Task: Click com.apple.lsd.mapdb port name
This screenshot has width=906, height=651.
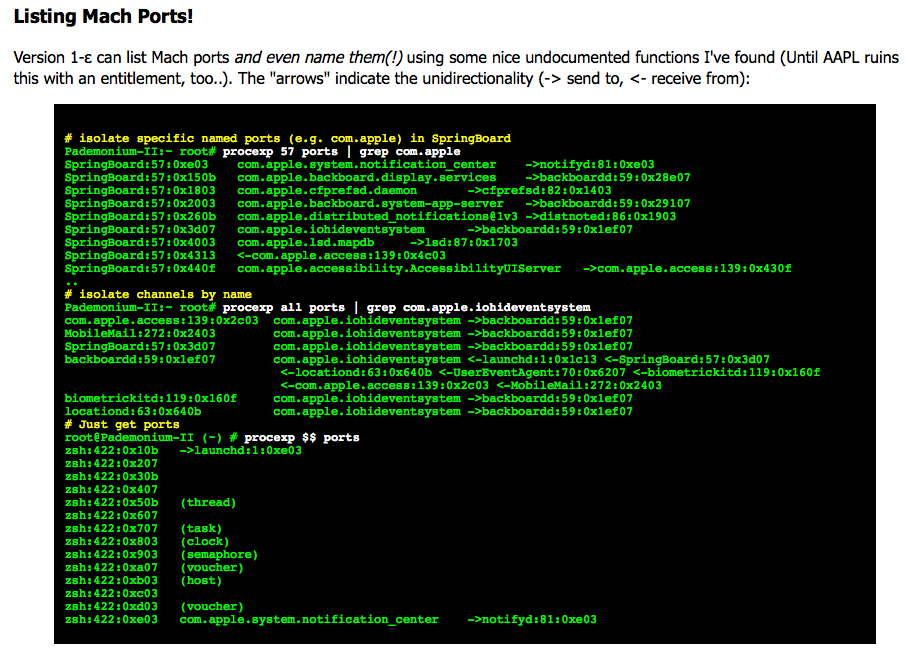Action: pos(305,243)
